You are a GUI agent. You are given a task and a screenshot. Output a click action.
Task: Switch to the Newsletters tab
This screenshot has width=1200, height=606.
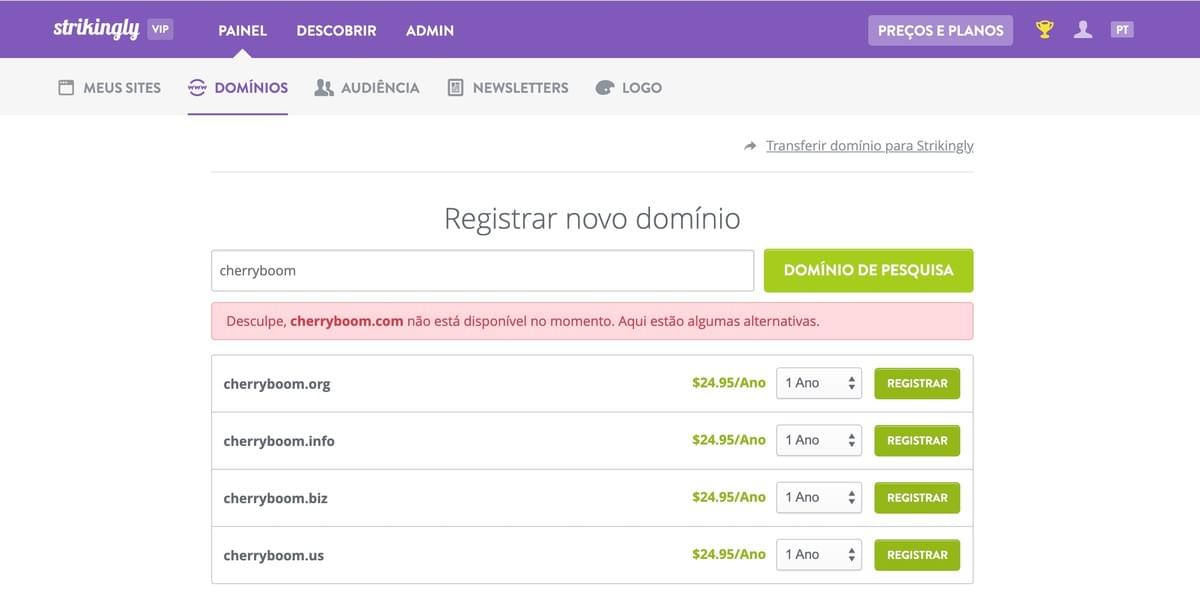pyautogui.click(x=508, y=88)
